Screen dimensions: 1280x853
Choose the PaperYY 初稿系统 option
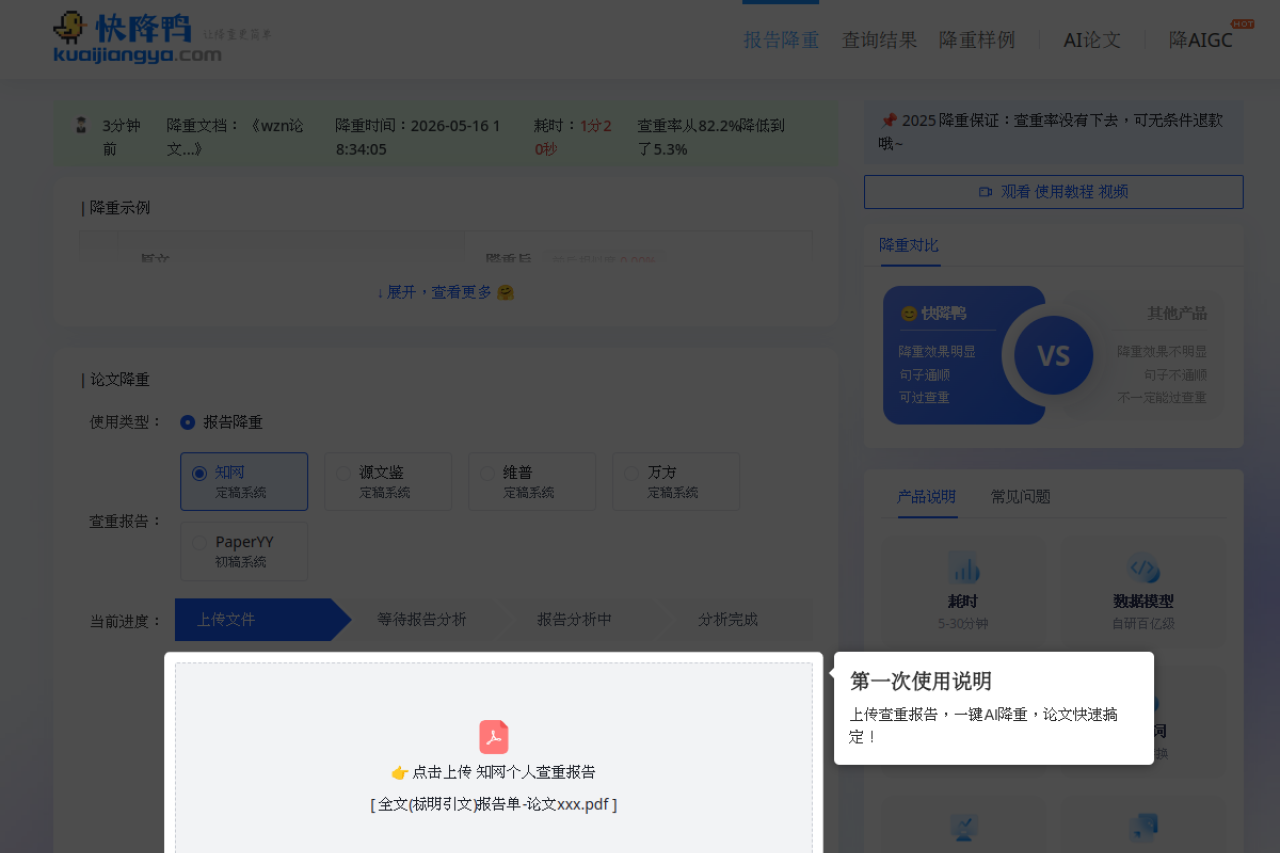[244, 551]
